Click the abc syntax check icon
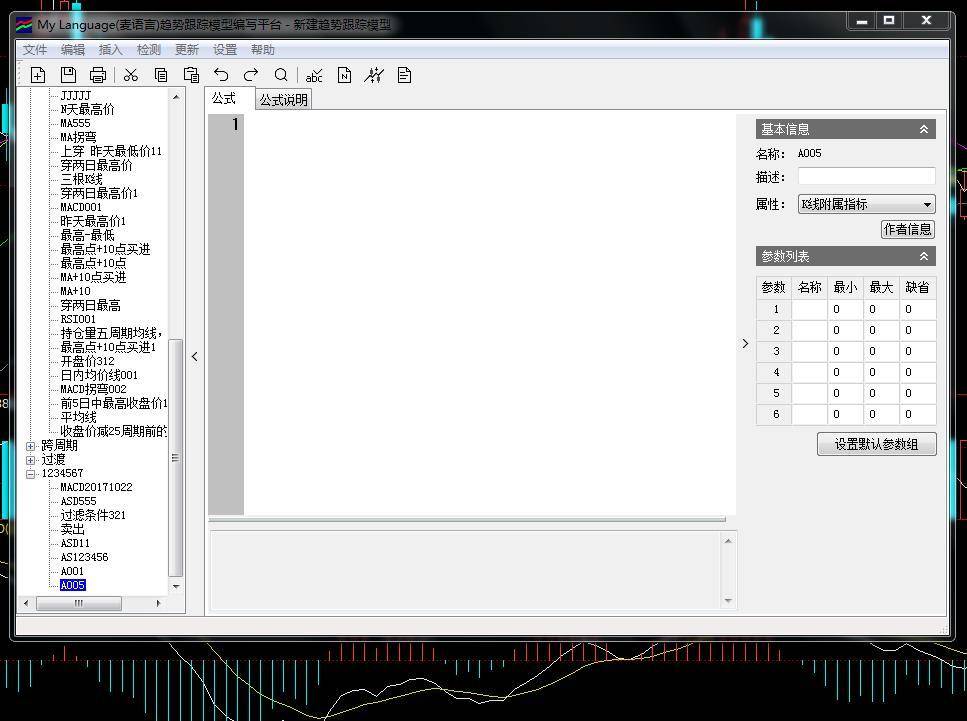The image size is (967, 721). coord(314,75)
